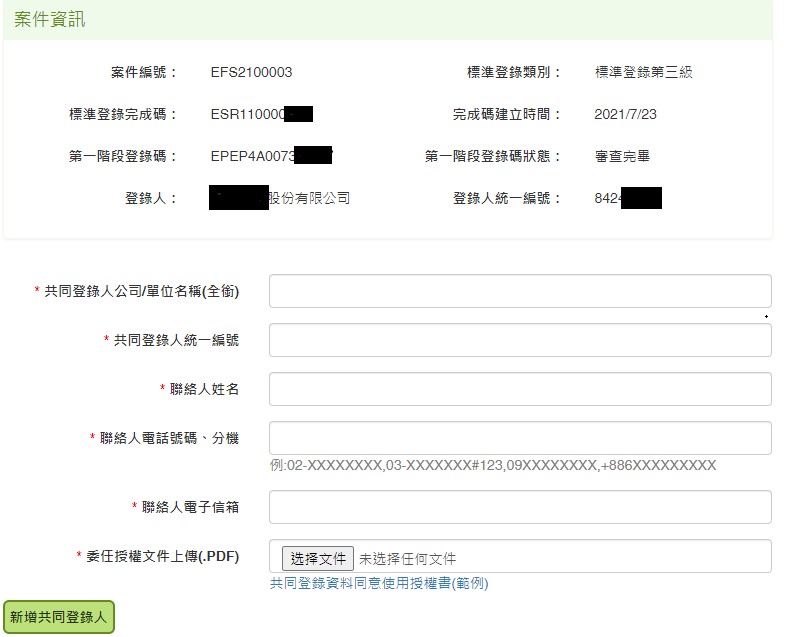Click the 聯絡人電話號碼、分機 input field

click(520, 438)
